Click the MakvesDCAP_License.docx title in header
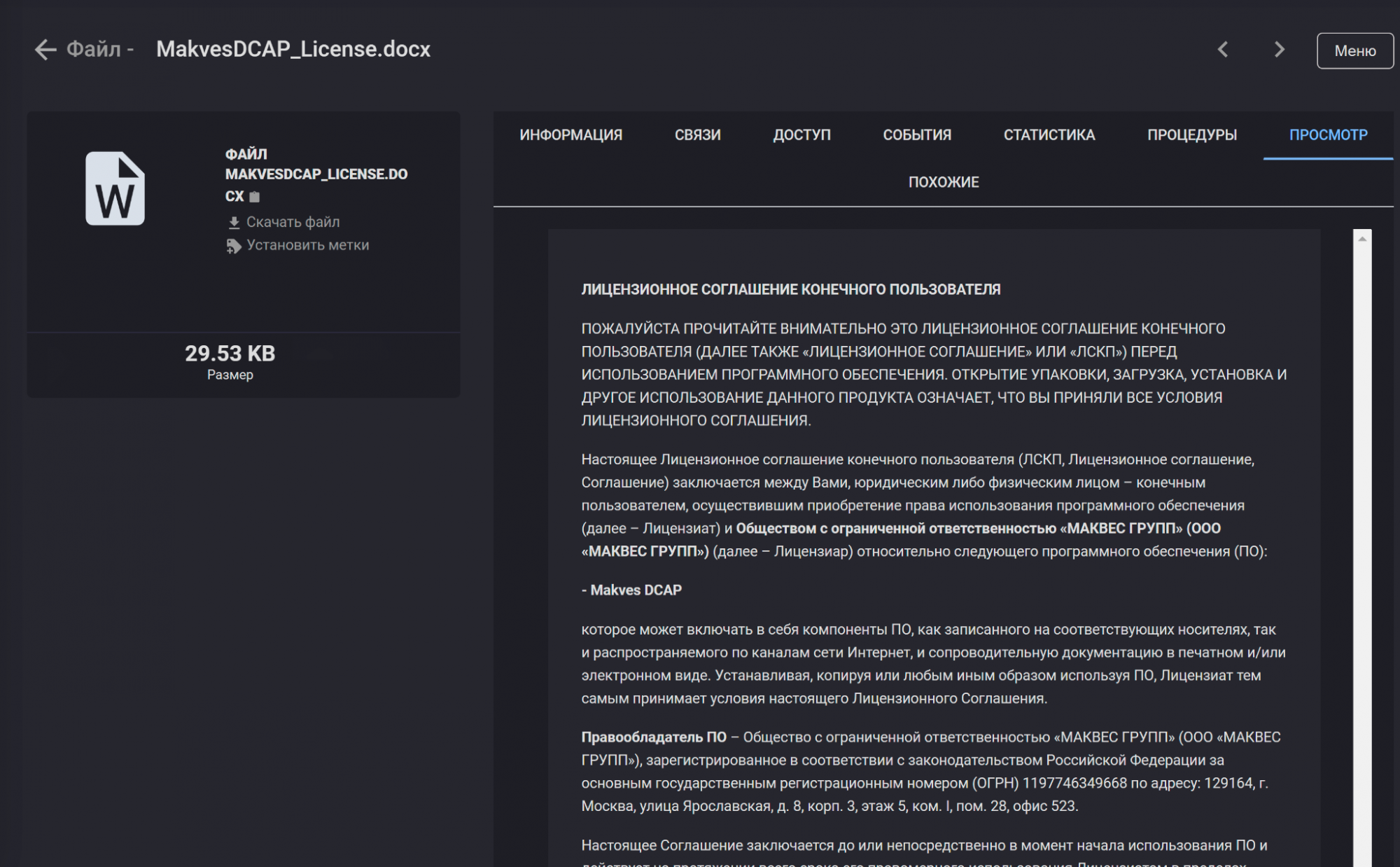 tap(293, 49)
